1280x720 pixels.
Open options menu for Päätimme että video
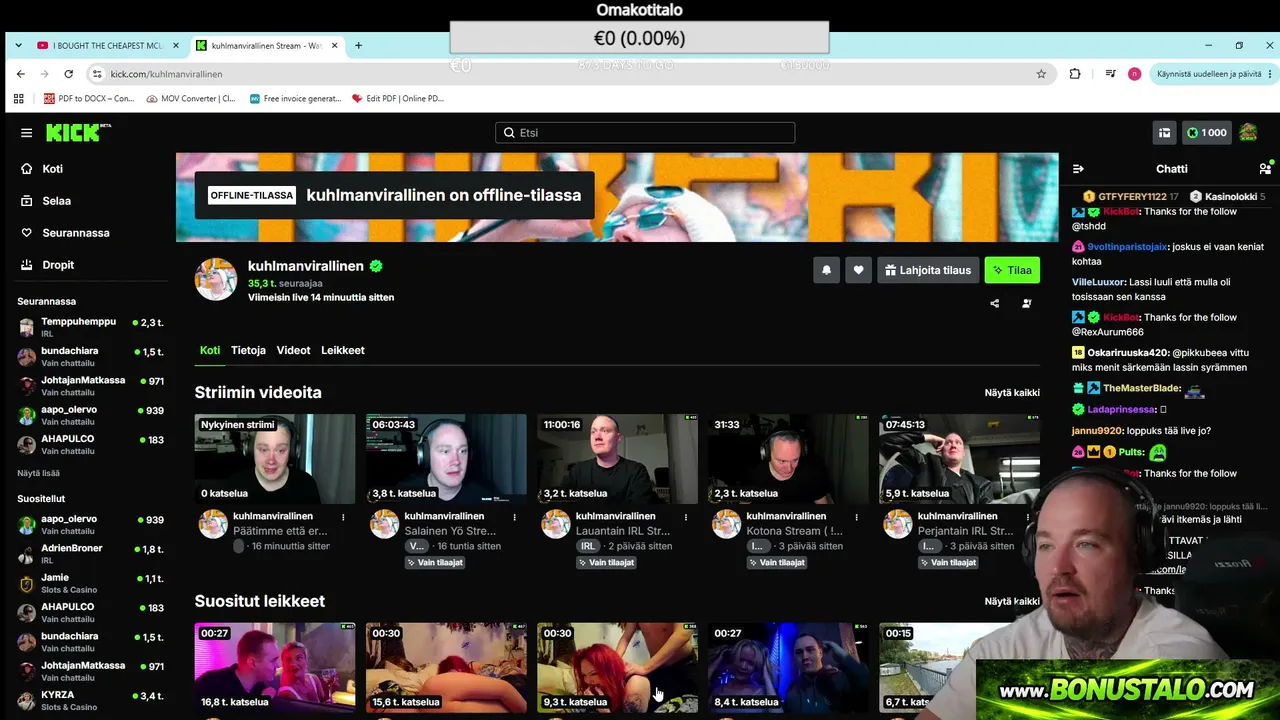(343, 517)
